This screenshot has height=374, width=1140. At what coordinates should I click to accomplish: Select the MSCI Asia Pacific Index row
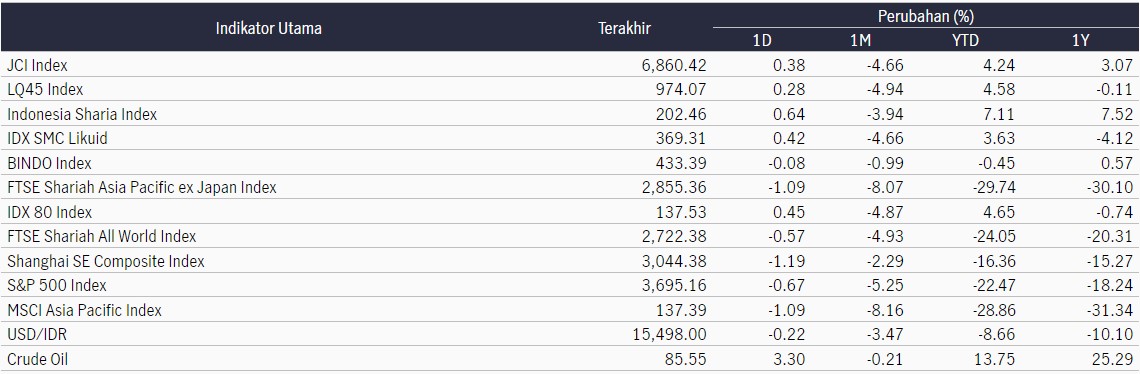(570, 310)
